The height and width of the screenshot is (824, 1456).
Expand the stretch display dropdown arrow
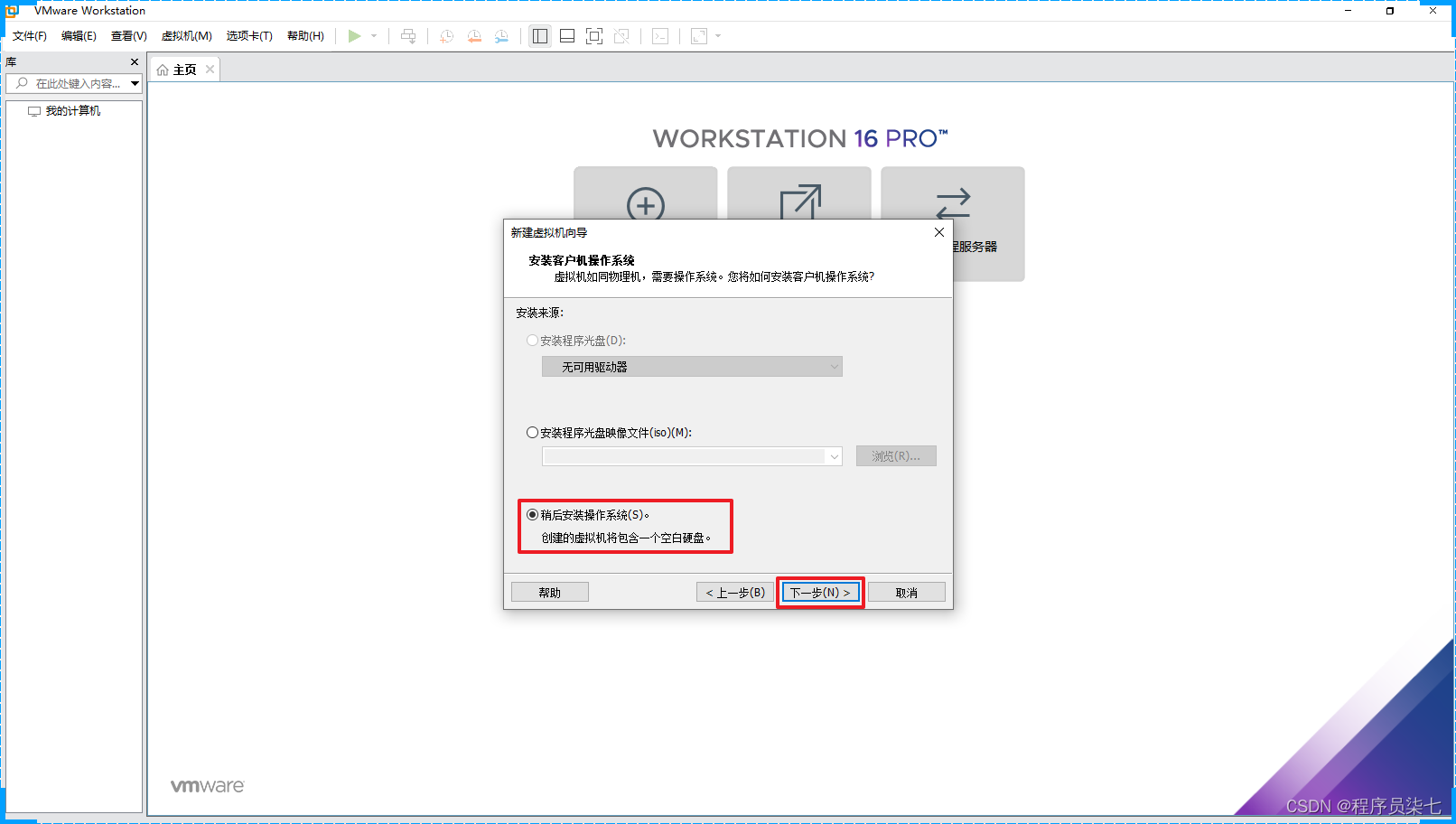(718, 36)
